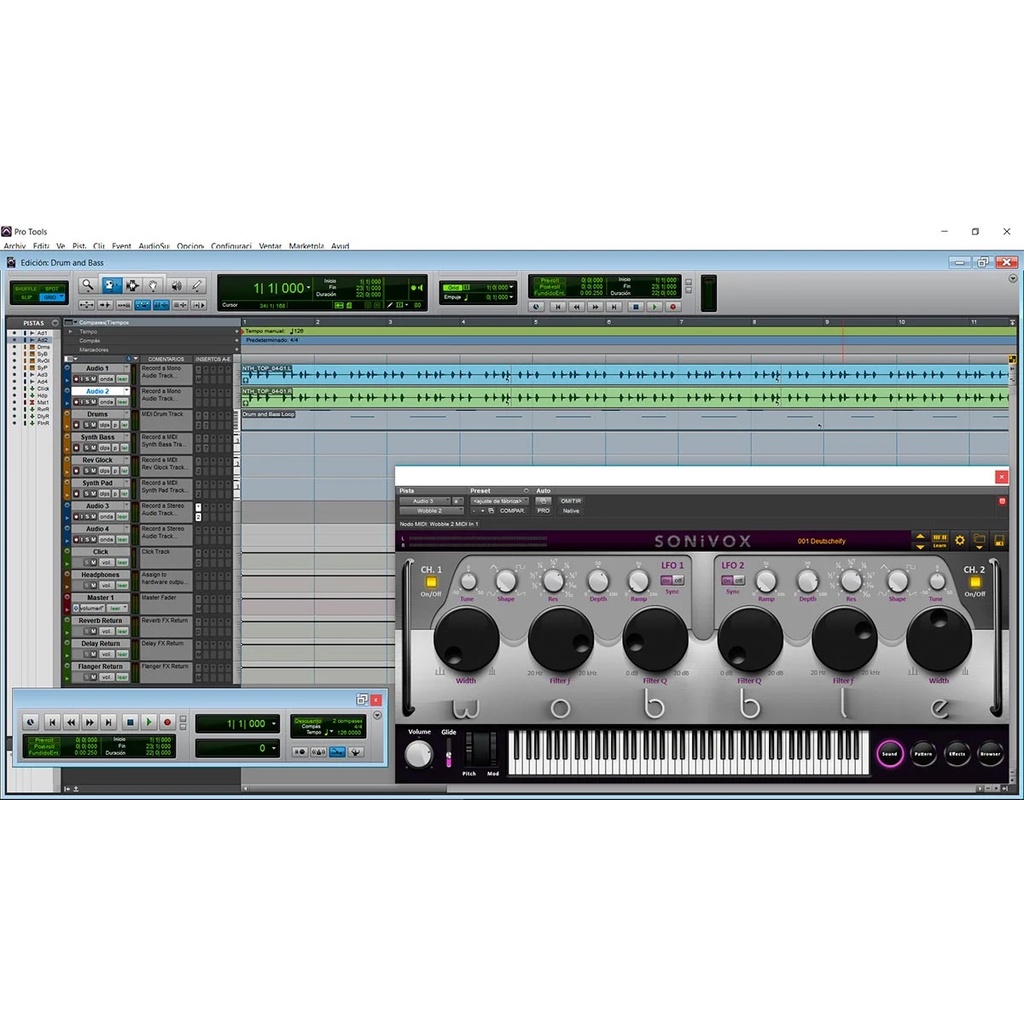
Task: Click the Online clock button in floating Transport
Action: tap(31, 722)
